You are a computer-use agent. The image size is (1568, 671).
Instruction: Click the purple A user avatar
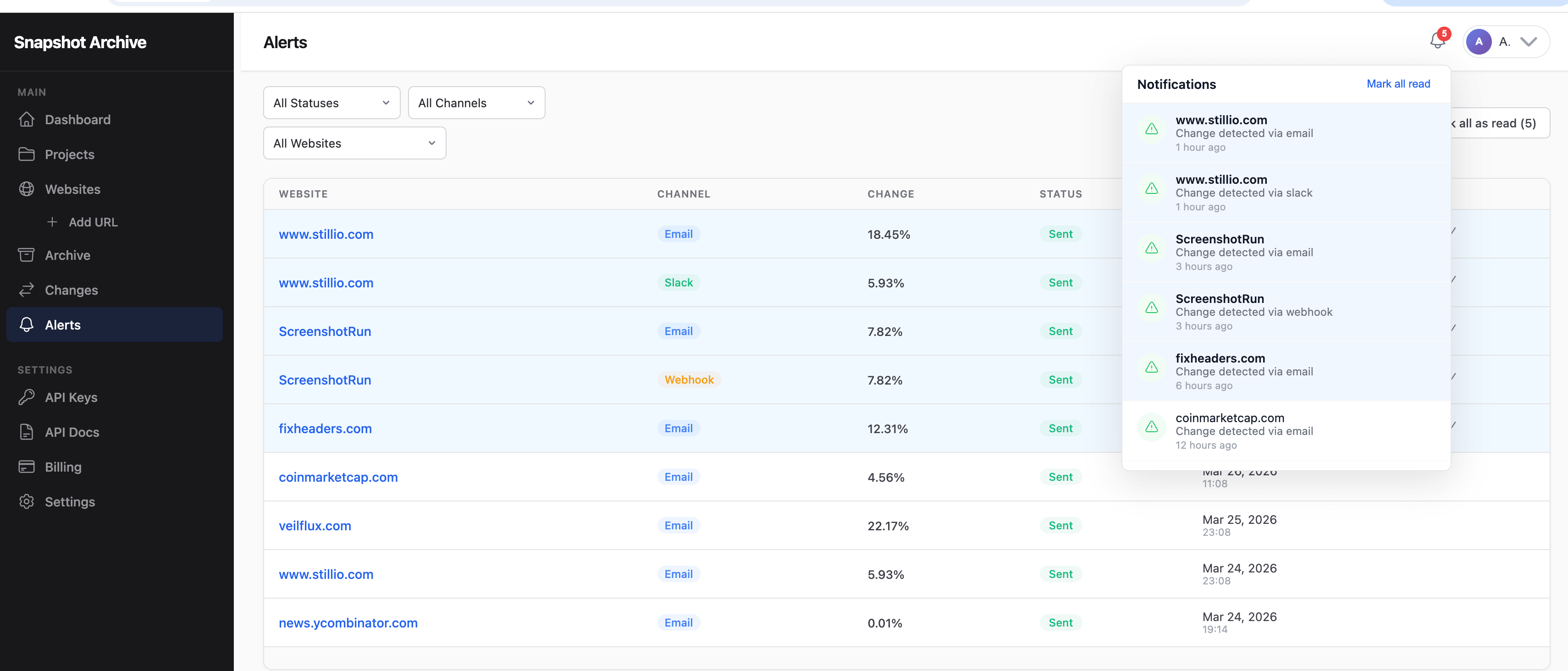[x=1479, y=41]
